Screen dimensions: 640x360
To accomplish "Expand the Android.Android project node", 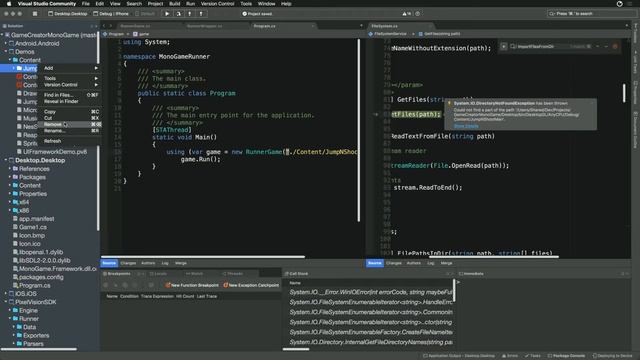I will coord(6,43).
